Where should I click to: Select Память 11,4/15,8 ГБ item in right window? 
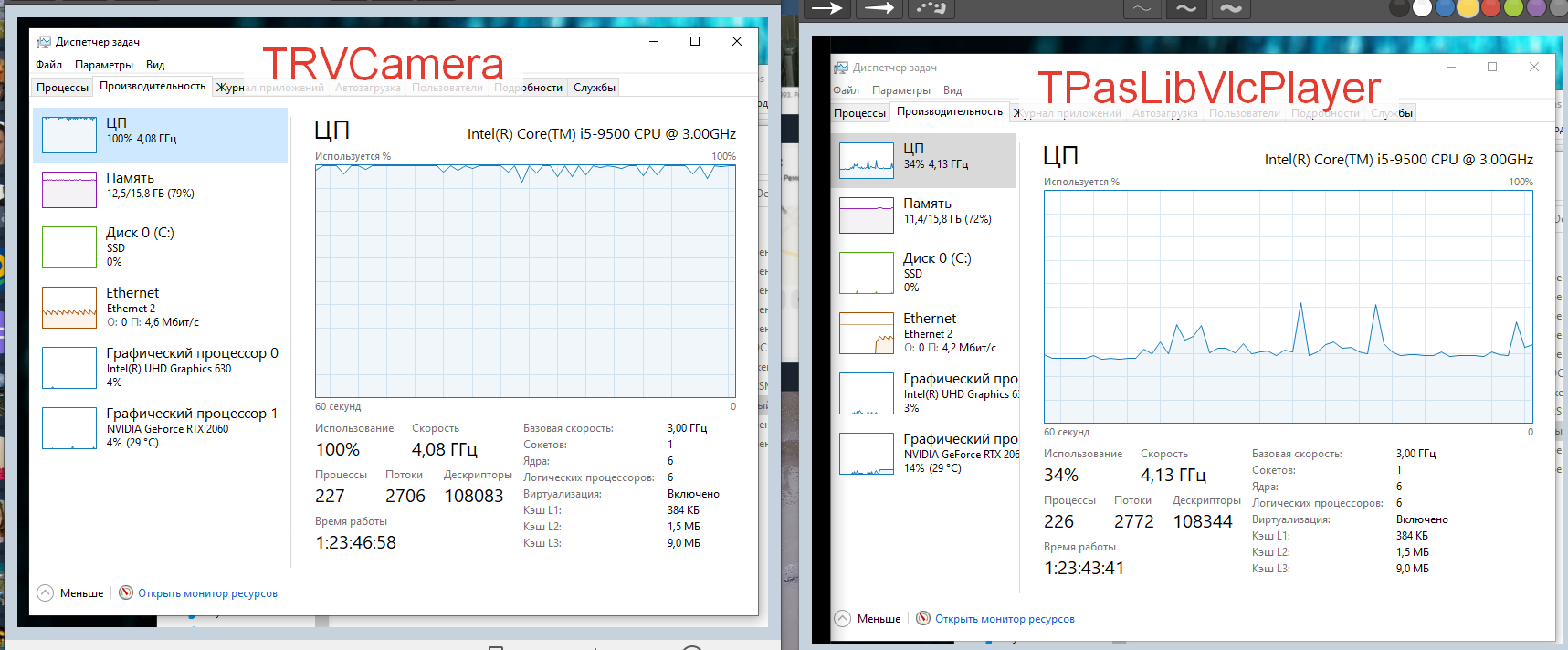pos(923,215)
